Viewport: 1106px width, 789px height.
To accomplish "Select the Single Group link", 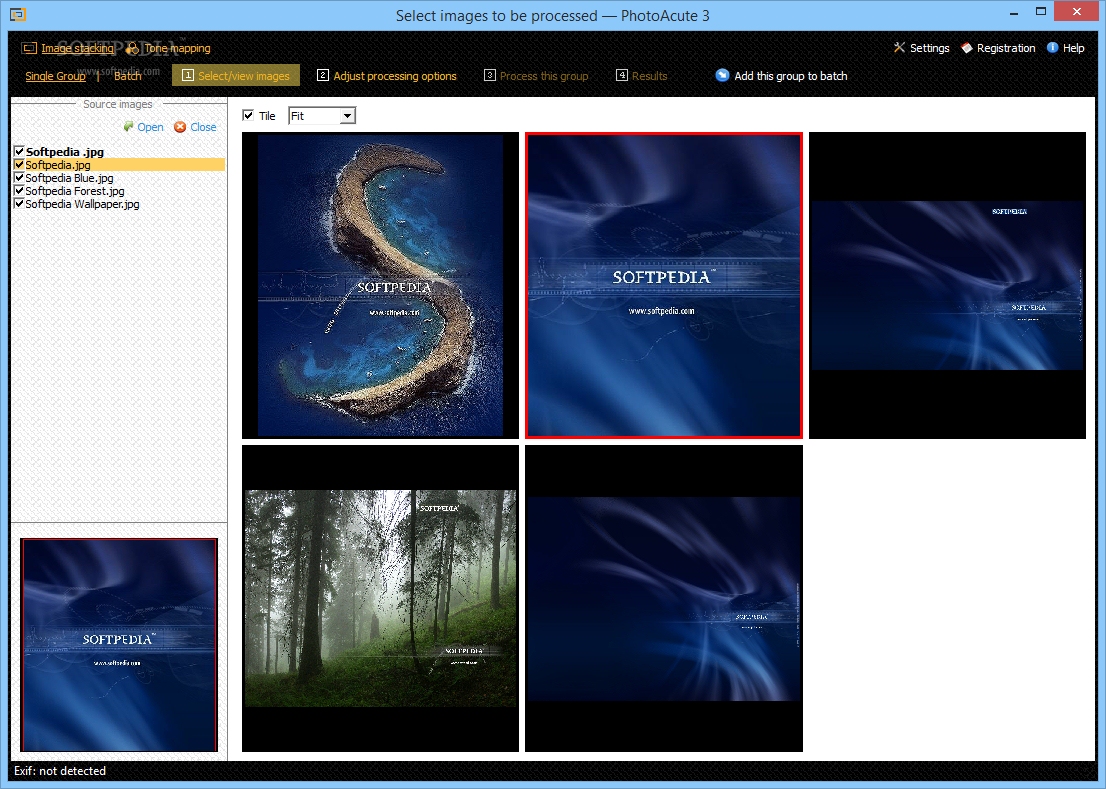I will pos(55,76).
